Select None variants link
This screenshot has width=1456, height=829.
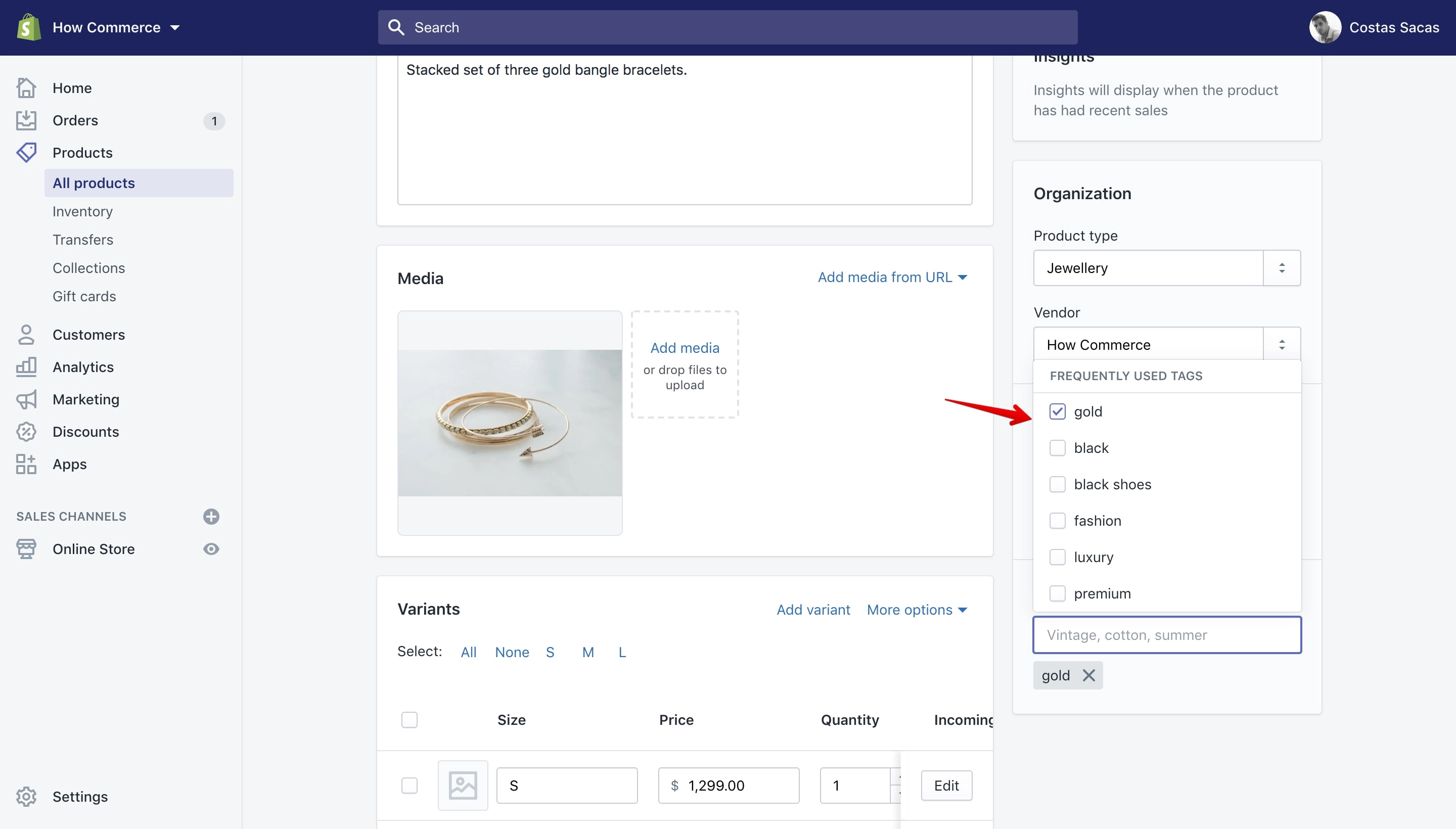(512, 652)
